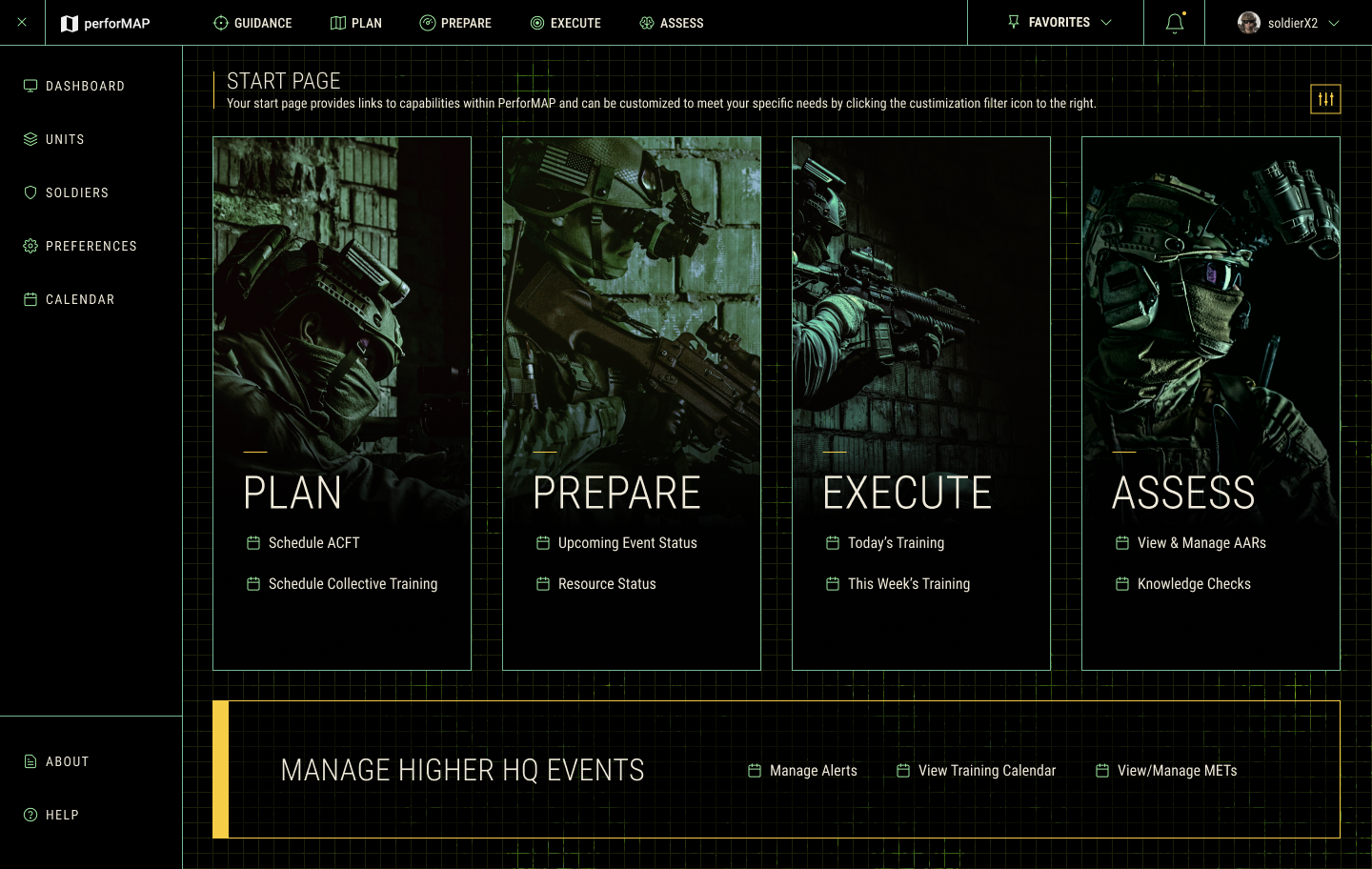Switch to the Execute top menu item
This screenshot has height=869, width=1372.
566,23
